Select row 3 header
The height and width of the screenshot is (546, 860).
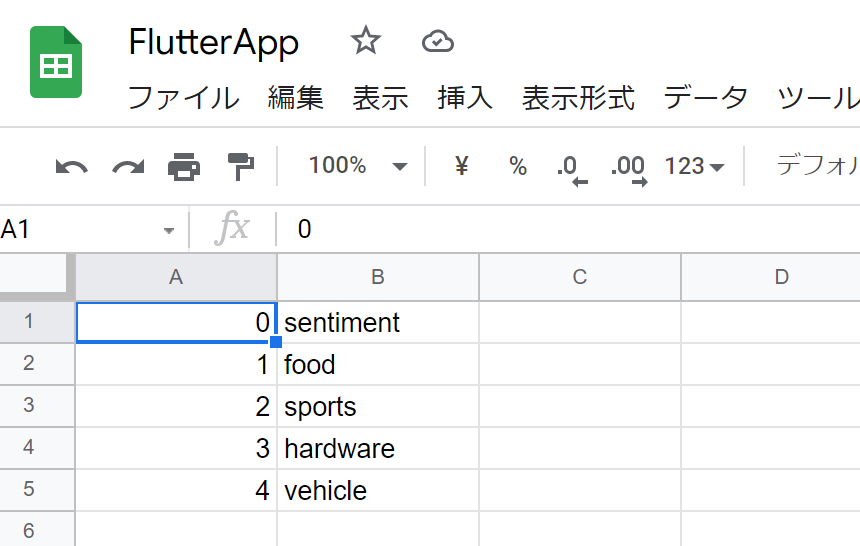[28, 406]
